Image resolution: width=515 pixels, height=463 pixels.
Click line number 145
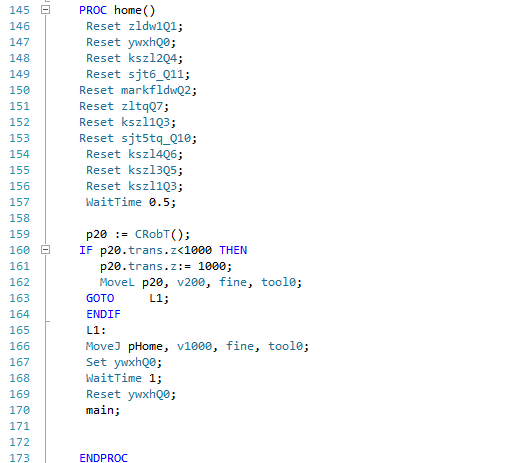(x=20, y=10)
